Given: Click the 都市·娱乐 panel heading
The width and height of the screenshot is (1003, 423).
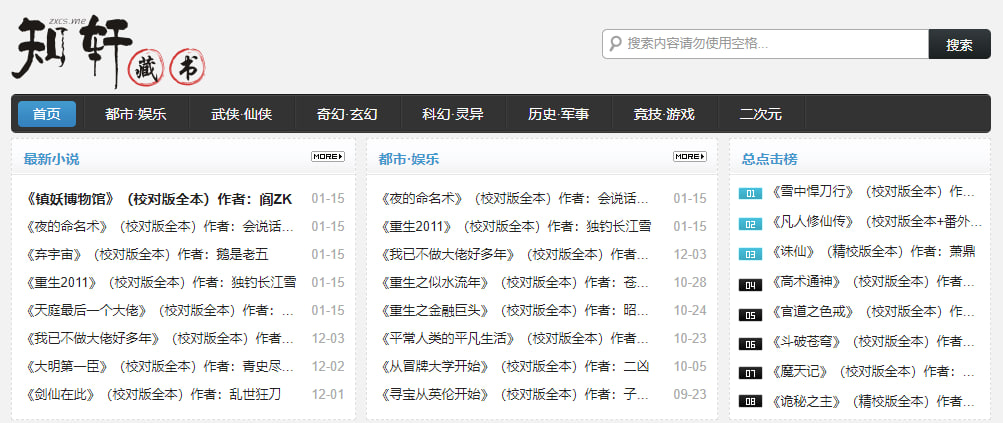Looking at the screenshot, I should pyautogui.click(x=409, y=159).
